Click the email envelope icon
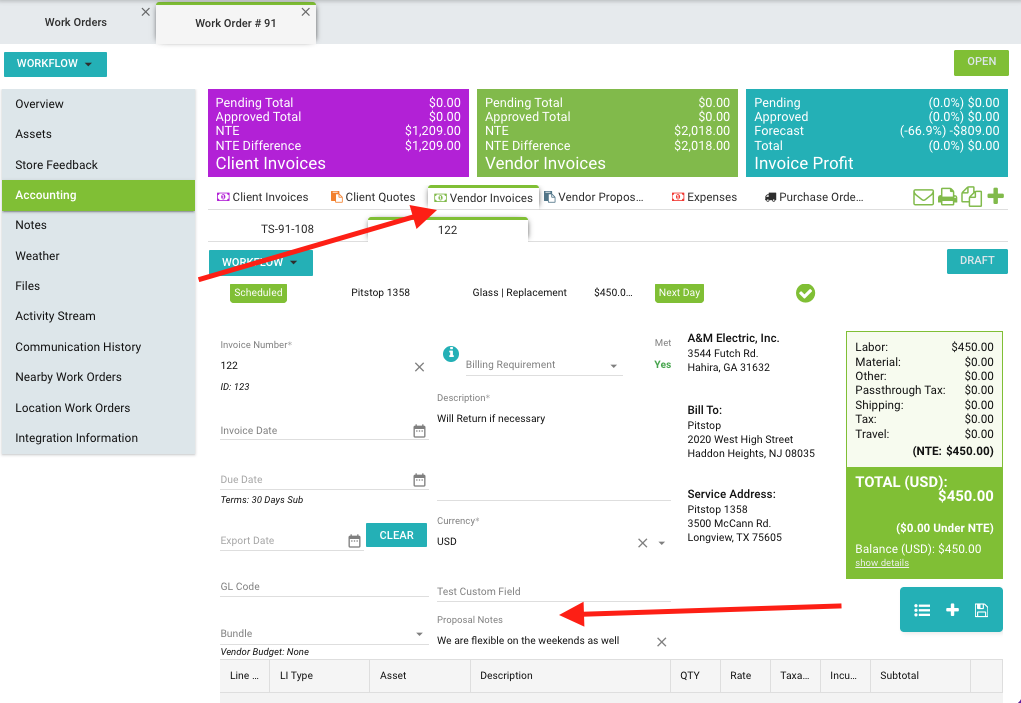The width and height of the screenshot is (1021, 703). pos(923,197)
